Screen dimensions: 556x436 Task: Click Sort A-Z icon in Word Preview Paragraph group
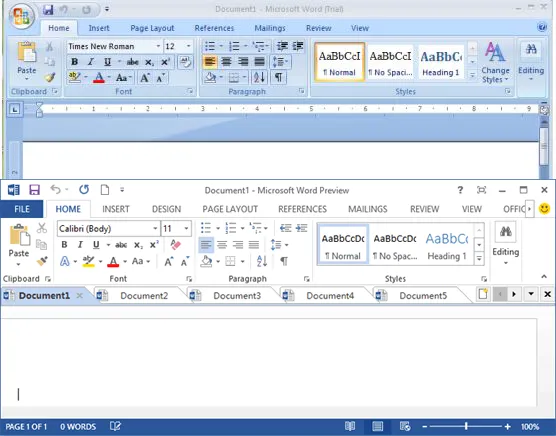coord(262,261)
